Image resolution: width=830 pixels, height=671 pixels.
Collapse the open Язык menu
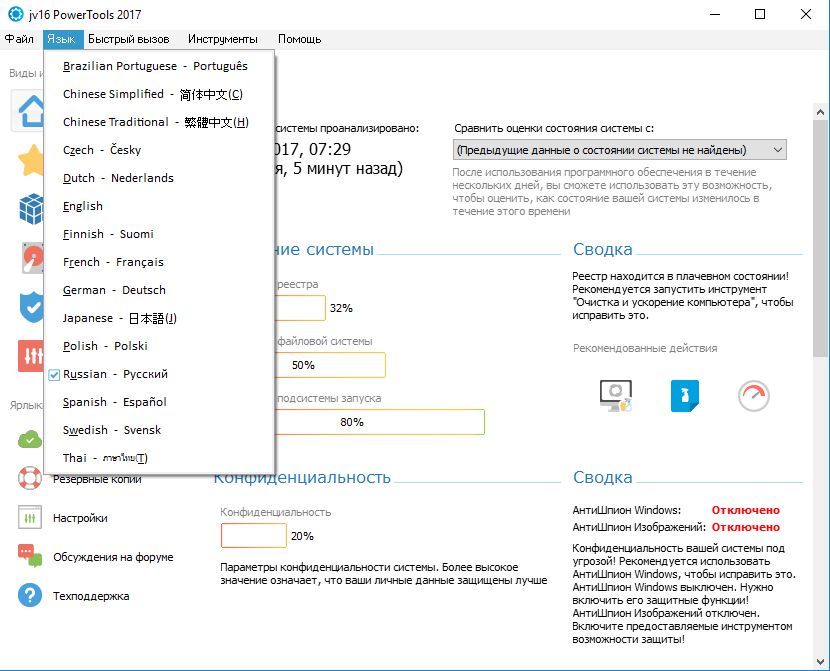coord(60,39)
